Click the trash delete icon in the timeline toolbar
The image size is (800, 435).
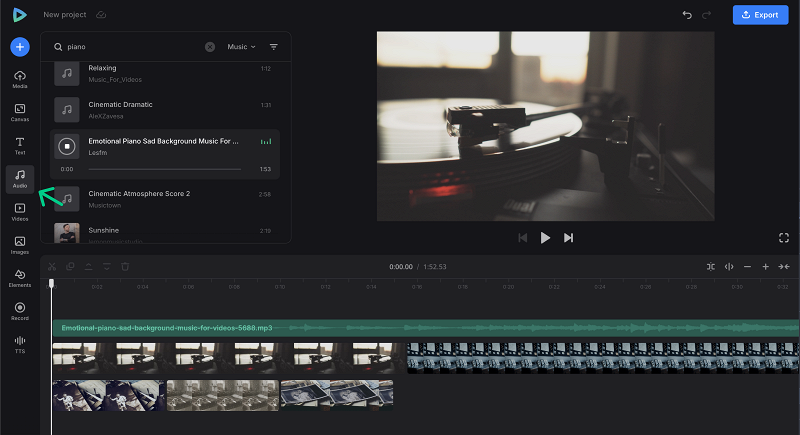point(125,267)
